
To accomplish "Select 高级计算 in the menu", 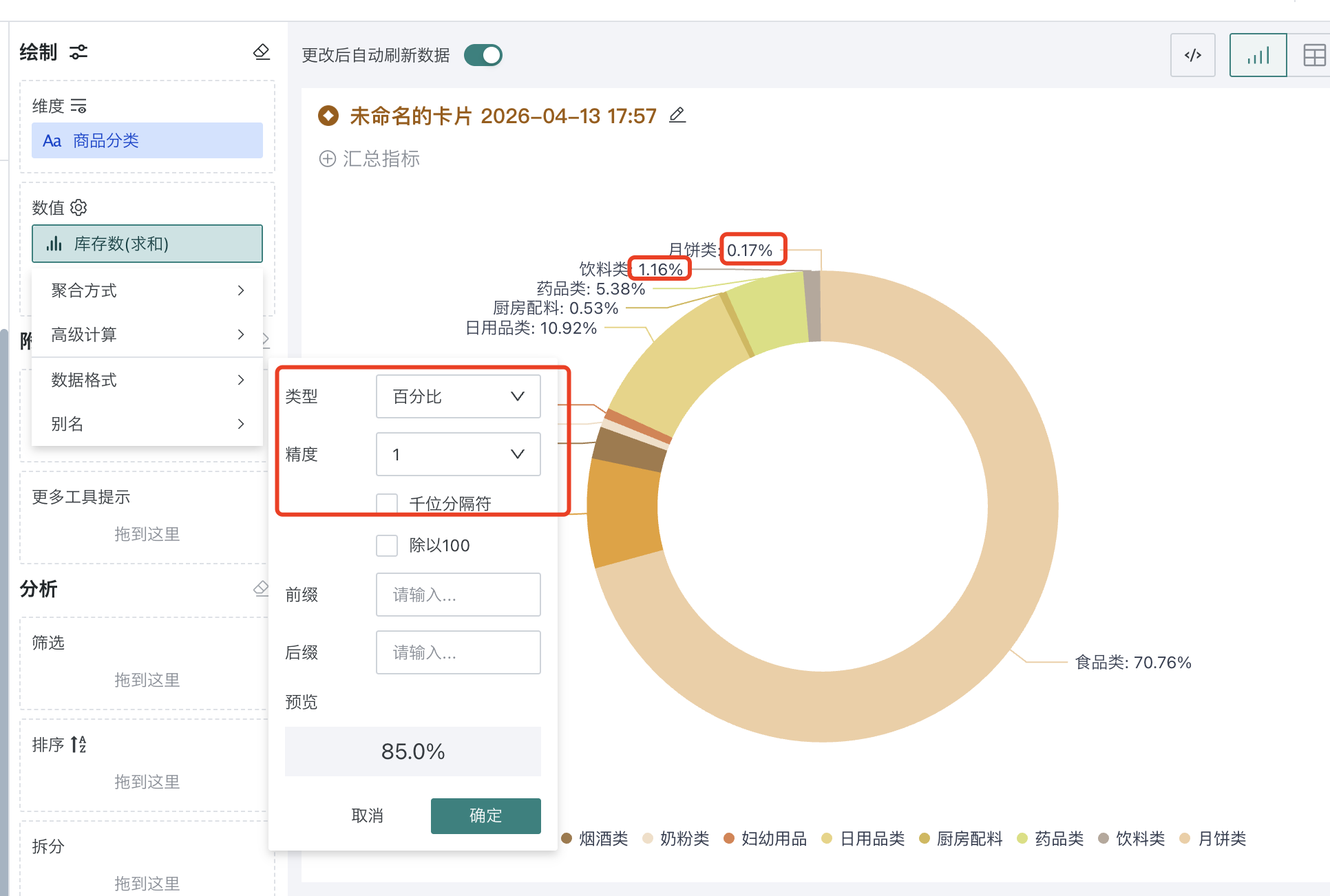I will coord(147,335).
